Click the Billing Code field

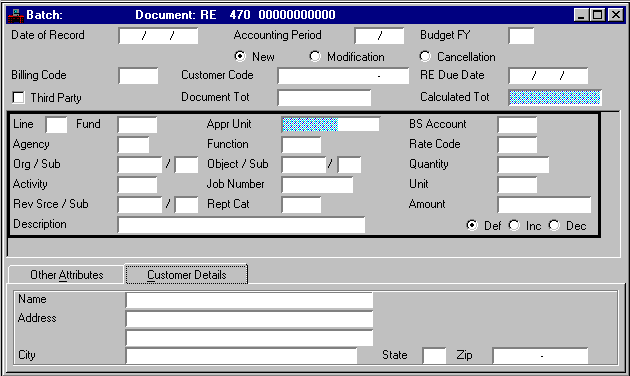click(138, 76)
